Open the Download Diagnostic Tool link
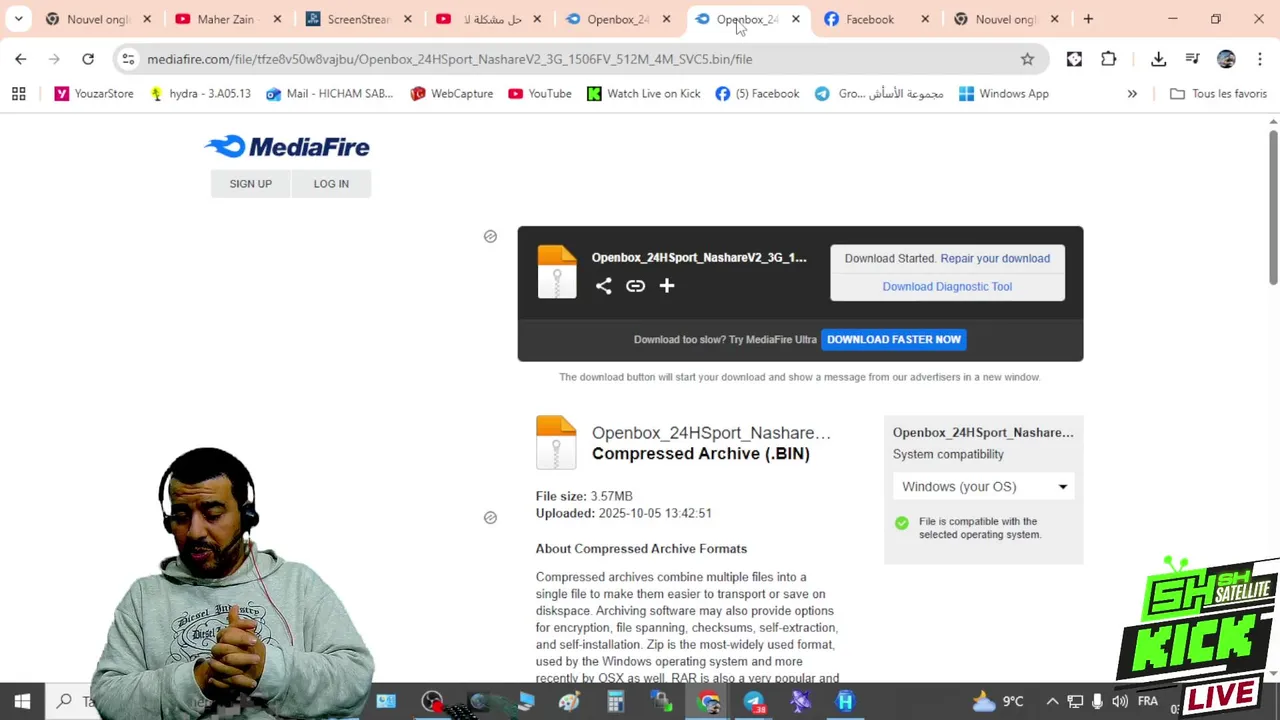 (947, 286)
